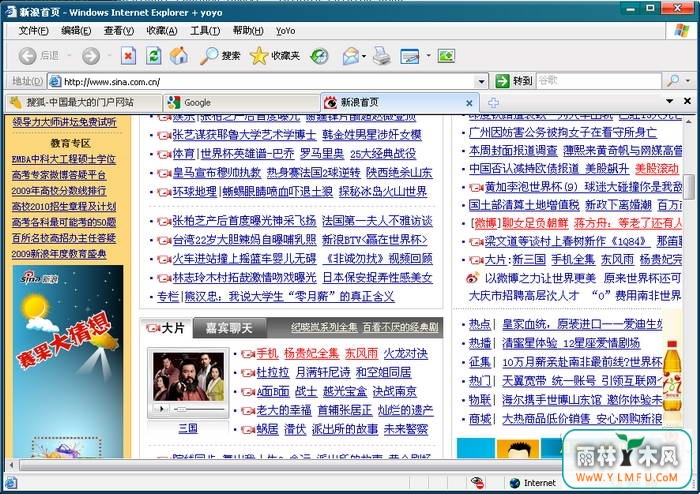Go to home page via house icon
This screenshot has height=494, width=700.
[x=179, y=56]
